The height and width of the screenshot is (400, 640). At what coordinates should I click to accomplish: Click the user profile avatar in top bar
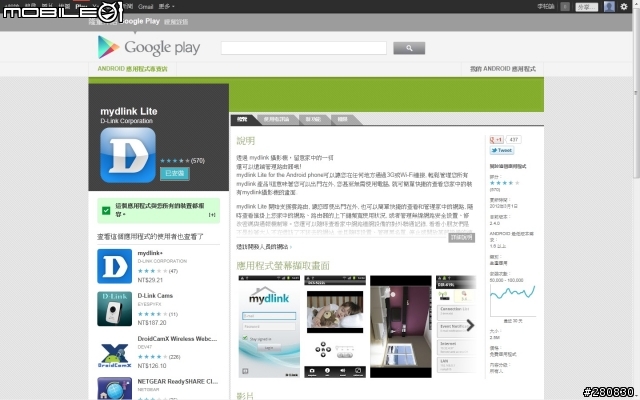[x=609, y=6]
